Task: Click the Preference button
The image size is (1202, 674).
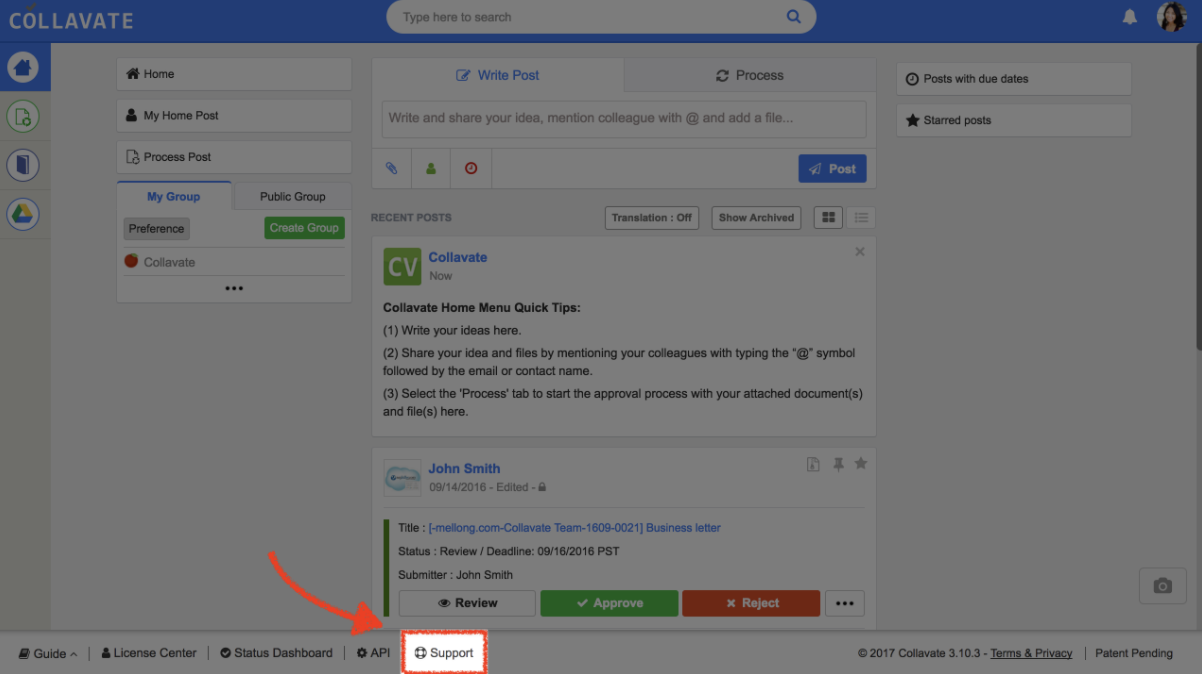Action: click(156, 228)
